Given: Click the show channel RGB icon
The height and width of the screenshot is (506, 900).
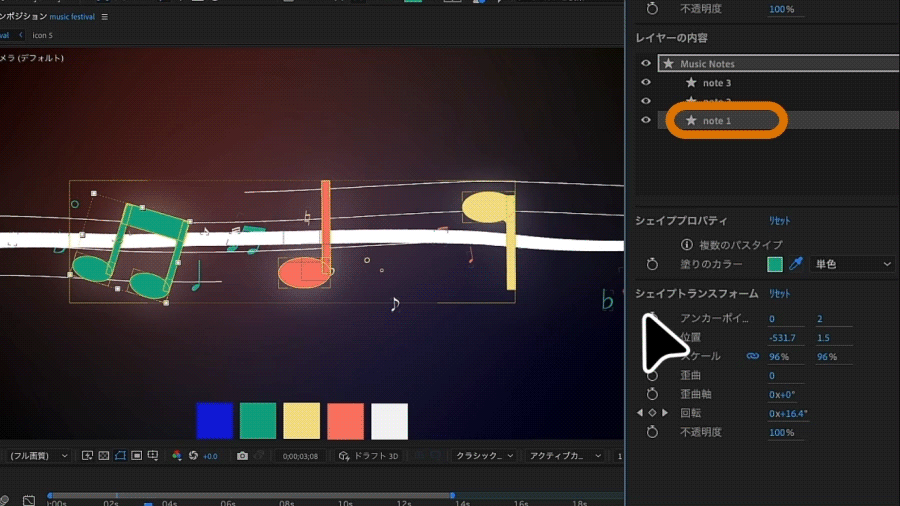Looking at the screenshot, I should (177, 456).
